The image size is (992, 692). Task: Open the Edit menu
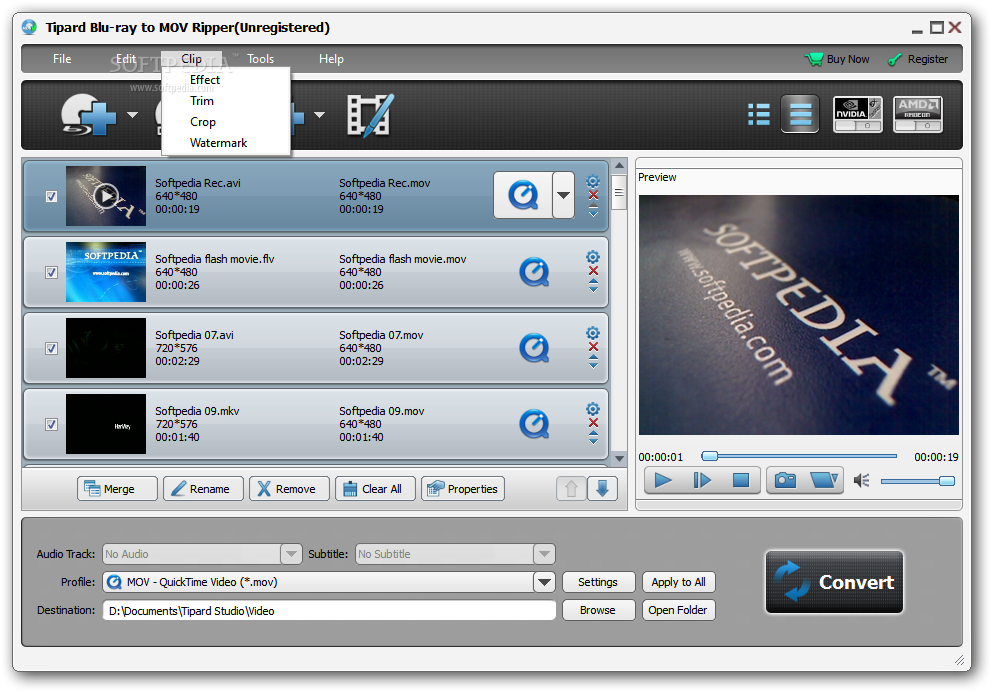point(125,59)
